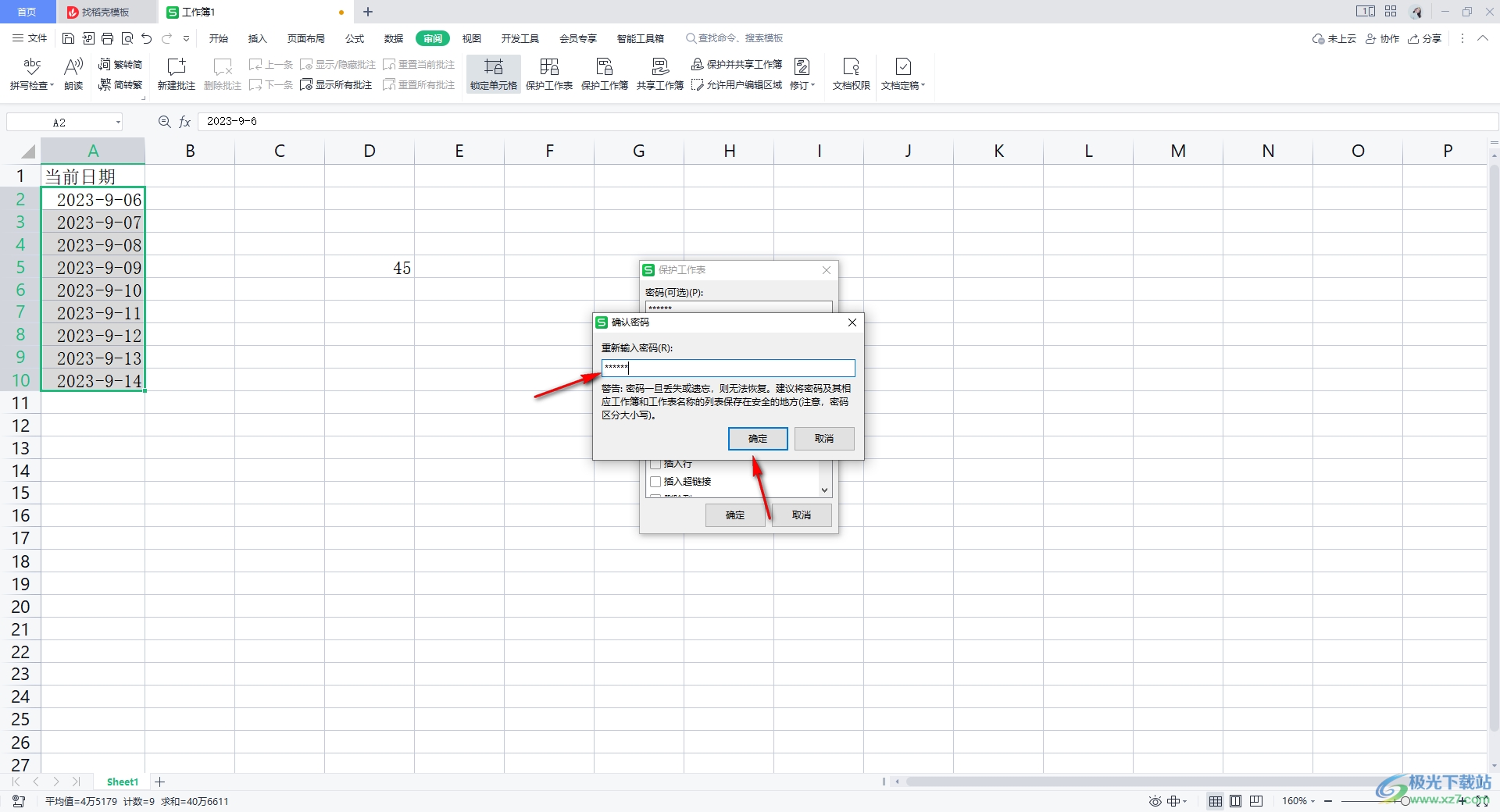Click the Undo arrow icon
The image size is (1500, 812).
146,38
